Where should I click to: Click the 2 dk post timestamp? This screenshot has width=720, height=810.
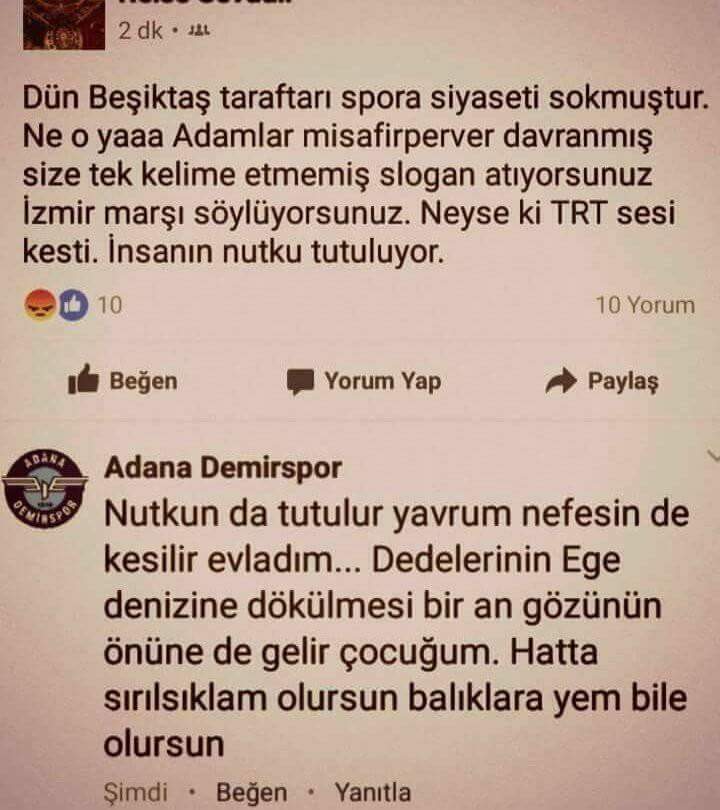click(x=141, y=30)
